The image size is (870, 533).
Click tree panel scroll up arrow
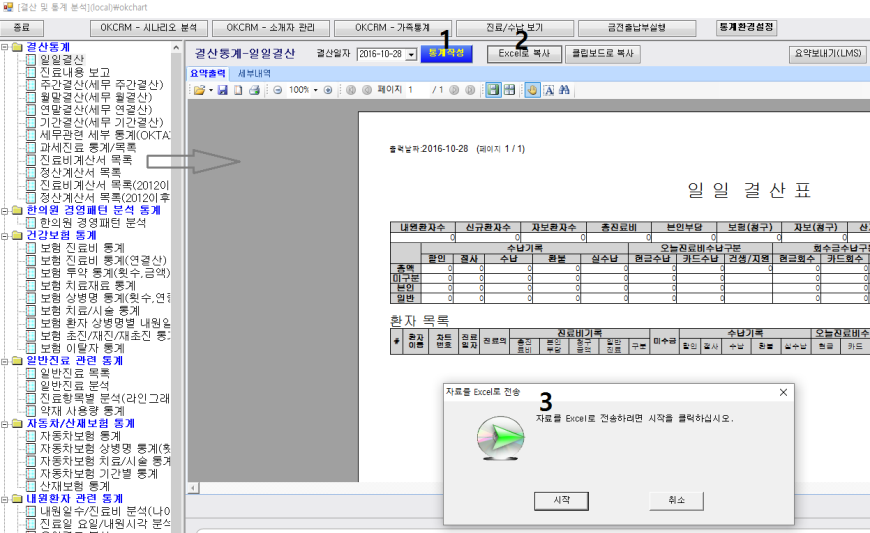pos(176,48)
